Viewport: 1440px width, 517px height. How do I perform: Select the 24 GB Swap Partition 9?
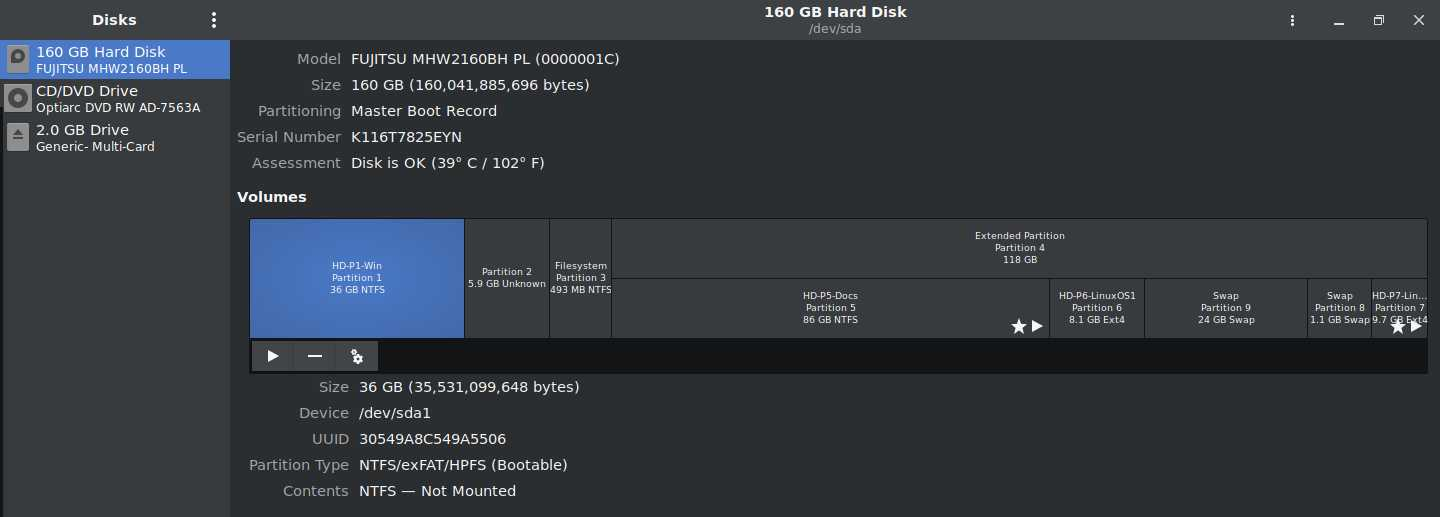coord(1226,308)
